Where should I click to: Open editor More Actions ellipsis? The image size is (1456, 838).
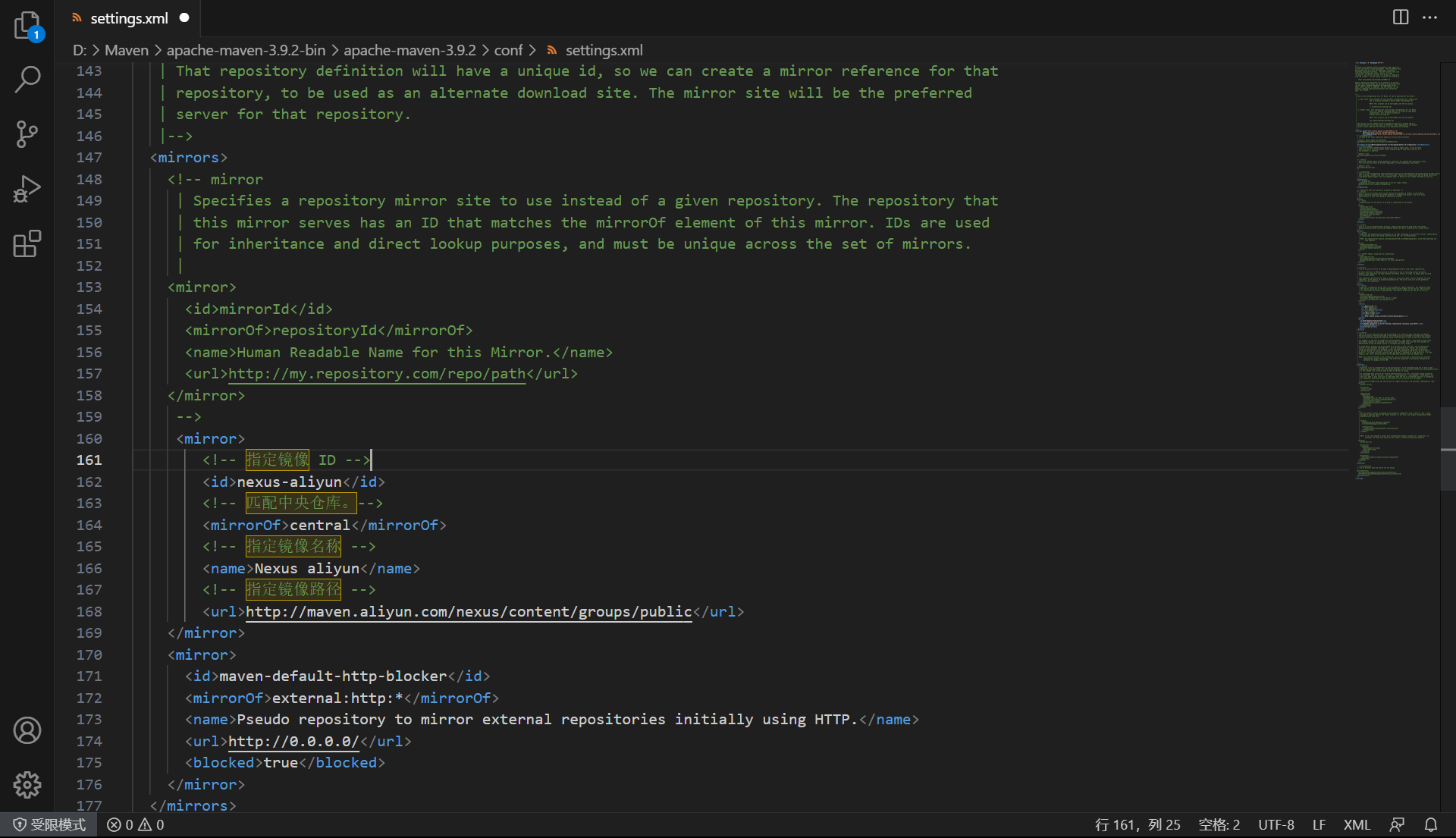click(1429, 17)
